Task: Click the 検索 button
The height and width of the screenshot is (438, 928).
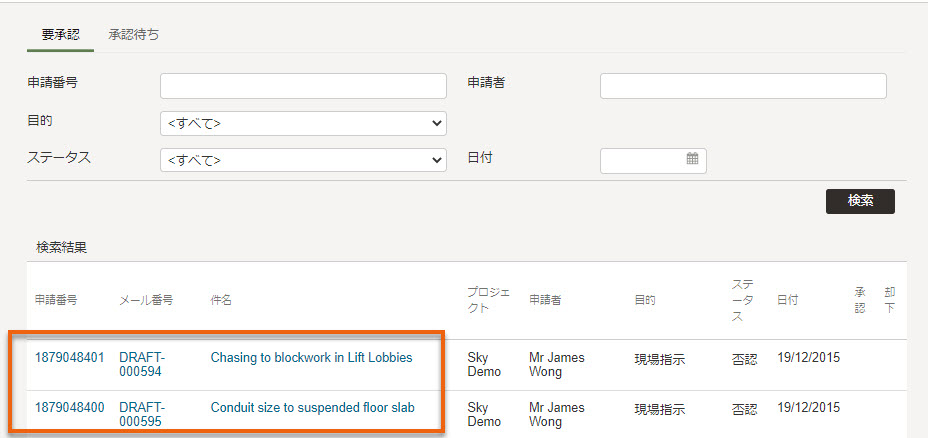Action: [x=860, y=201]
